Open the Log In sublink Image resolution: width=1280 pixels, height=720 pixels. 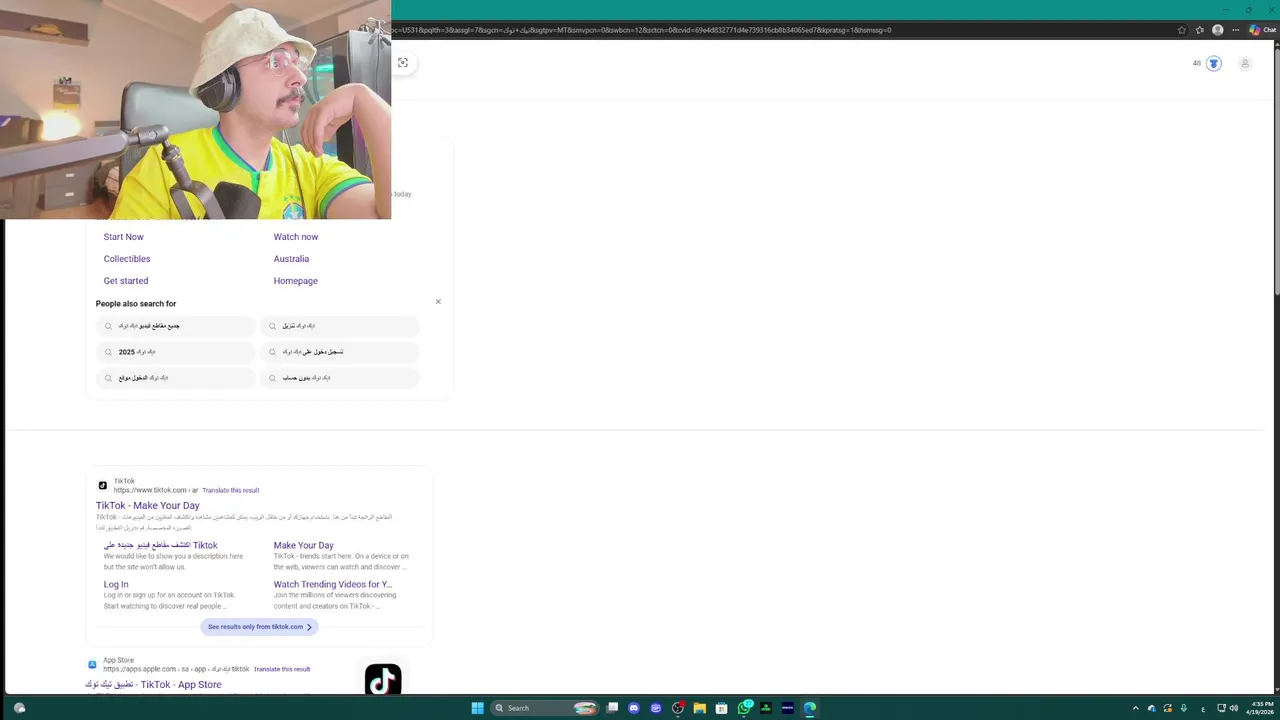pos(116,585)
